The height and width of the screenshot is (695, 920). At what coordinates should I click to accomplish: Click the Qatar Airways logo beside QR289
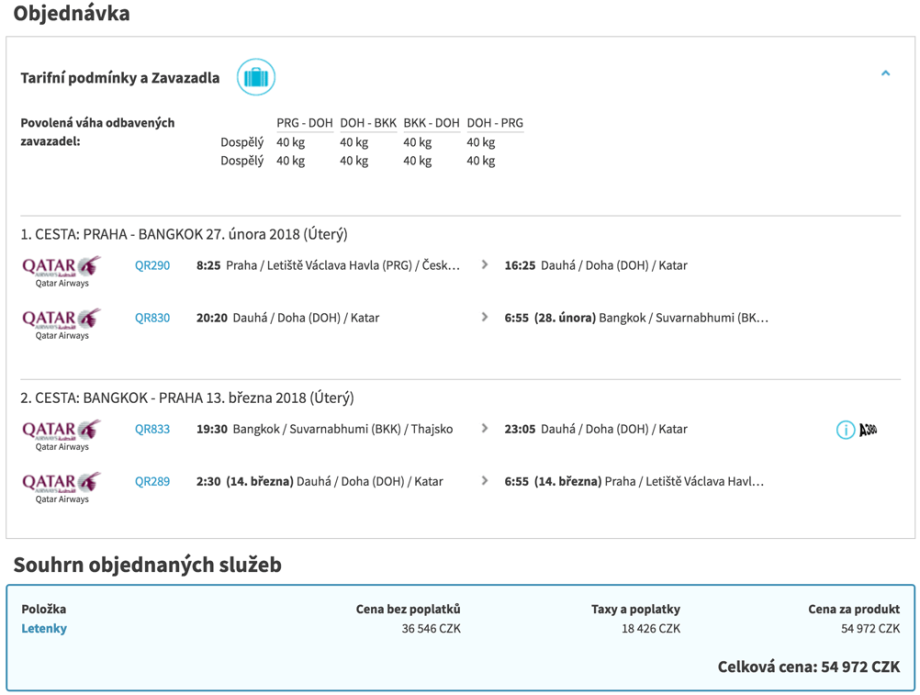coord(62,486)
